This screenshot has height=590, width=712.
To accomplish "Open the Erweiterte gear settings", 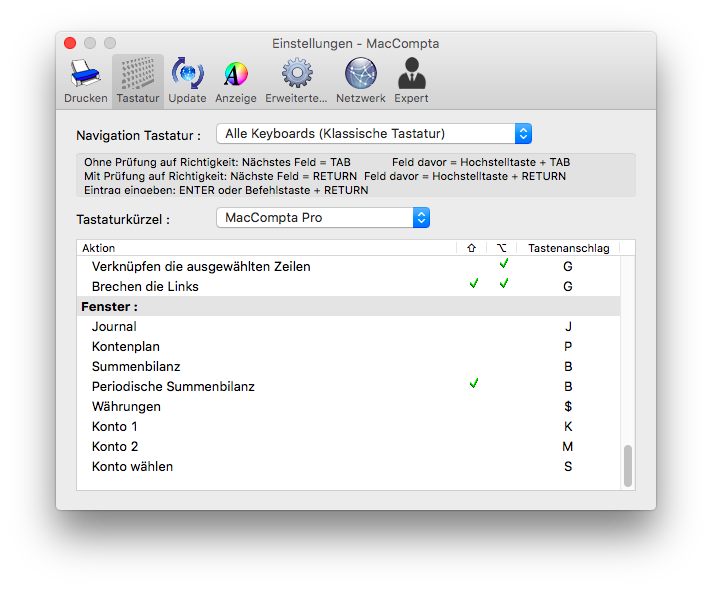I will [296, 80].
